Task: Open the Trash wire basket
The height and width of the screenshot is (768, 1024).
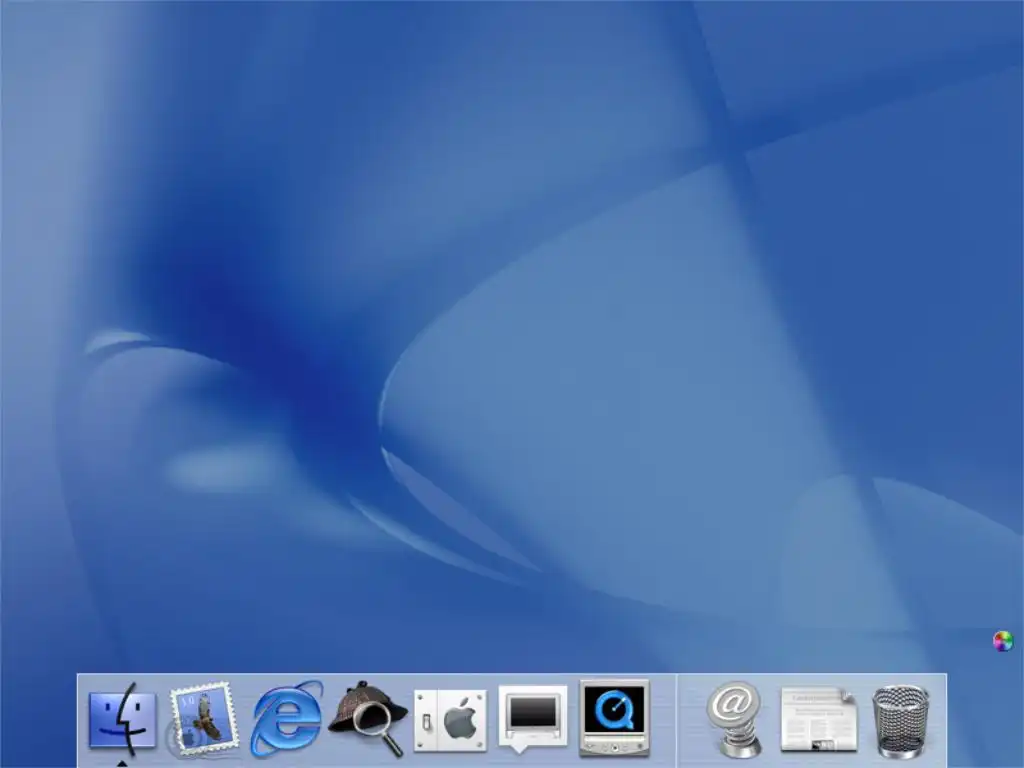Action: (x=901, y=720)
